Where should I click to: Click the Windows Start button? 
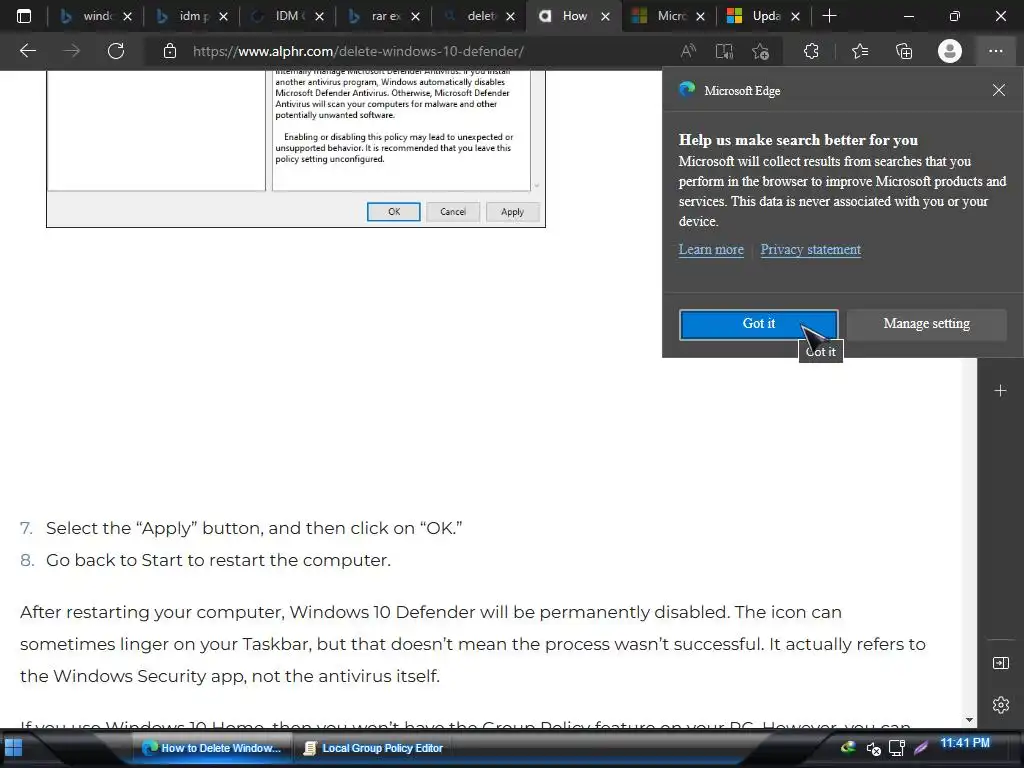[14, 748]
